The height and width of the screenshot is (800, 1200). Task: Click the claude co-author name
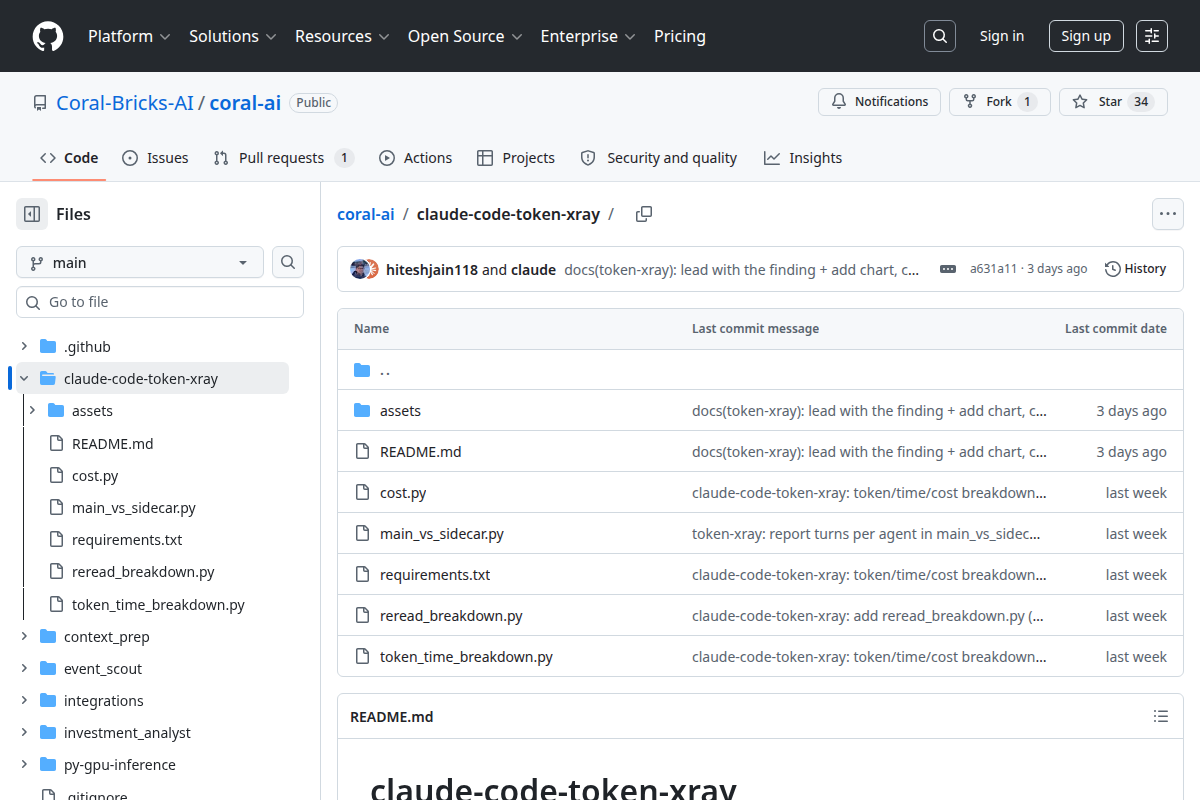pyautogui.click(x=533, y=269)
